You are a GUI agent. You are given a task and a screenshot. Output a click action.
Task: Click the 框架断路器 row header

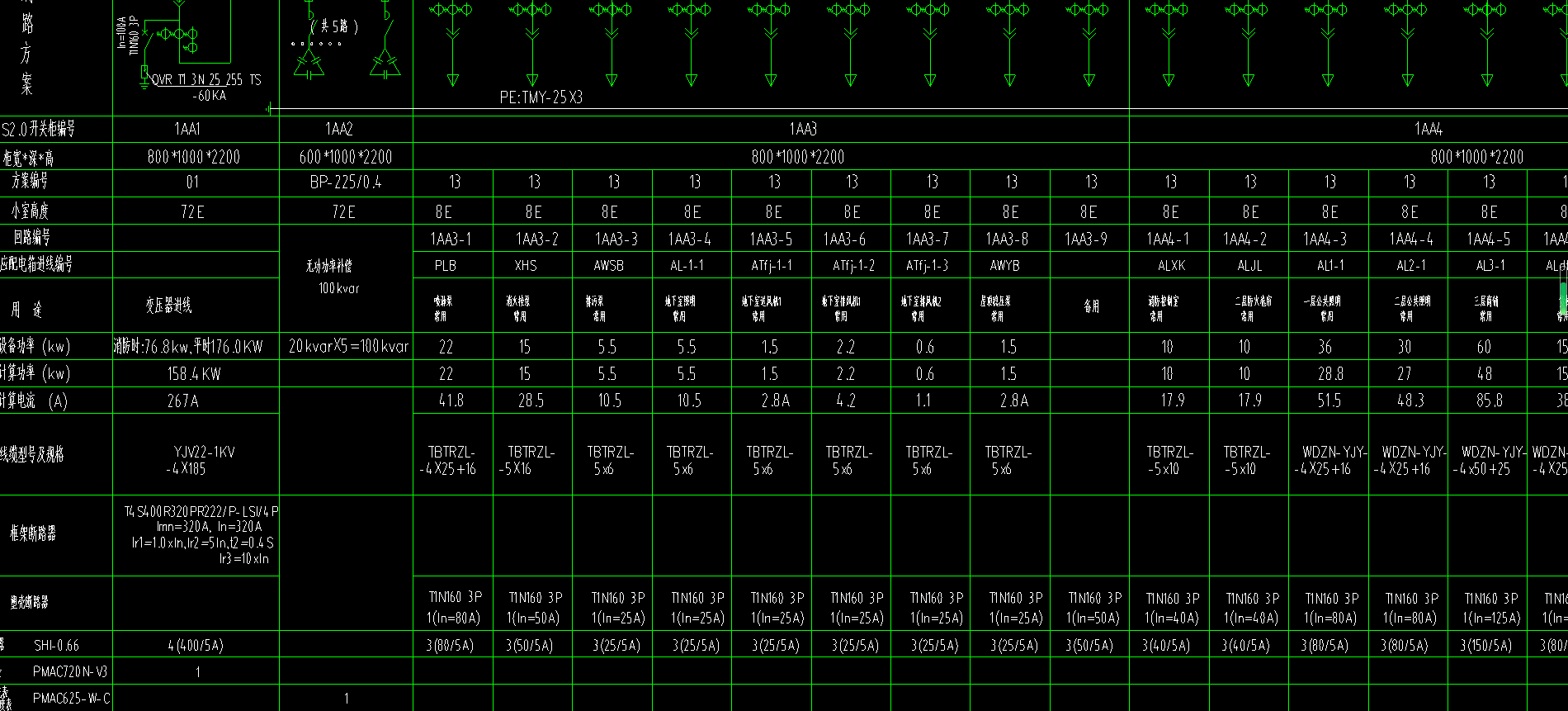[33, 533]
